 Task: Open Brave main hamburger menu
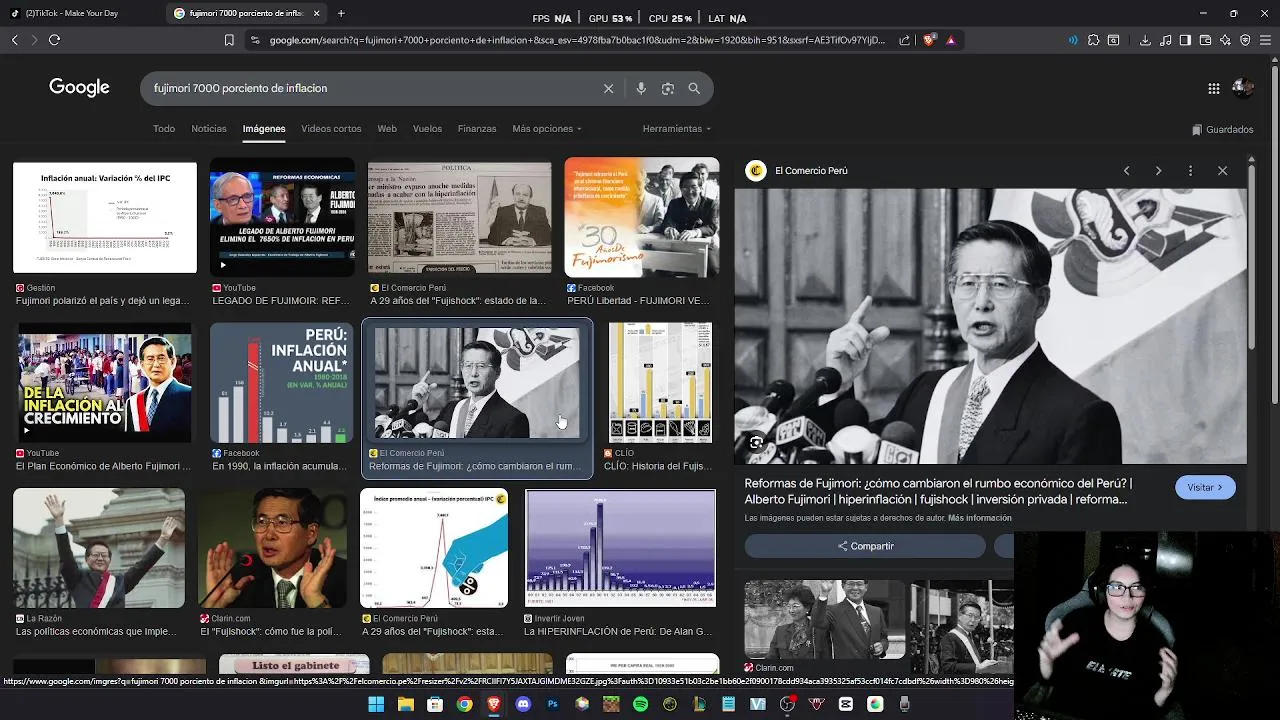(1265, 40)
